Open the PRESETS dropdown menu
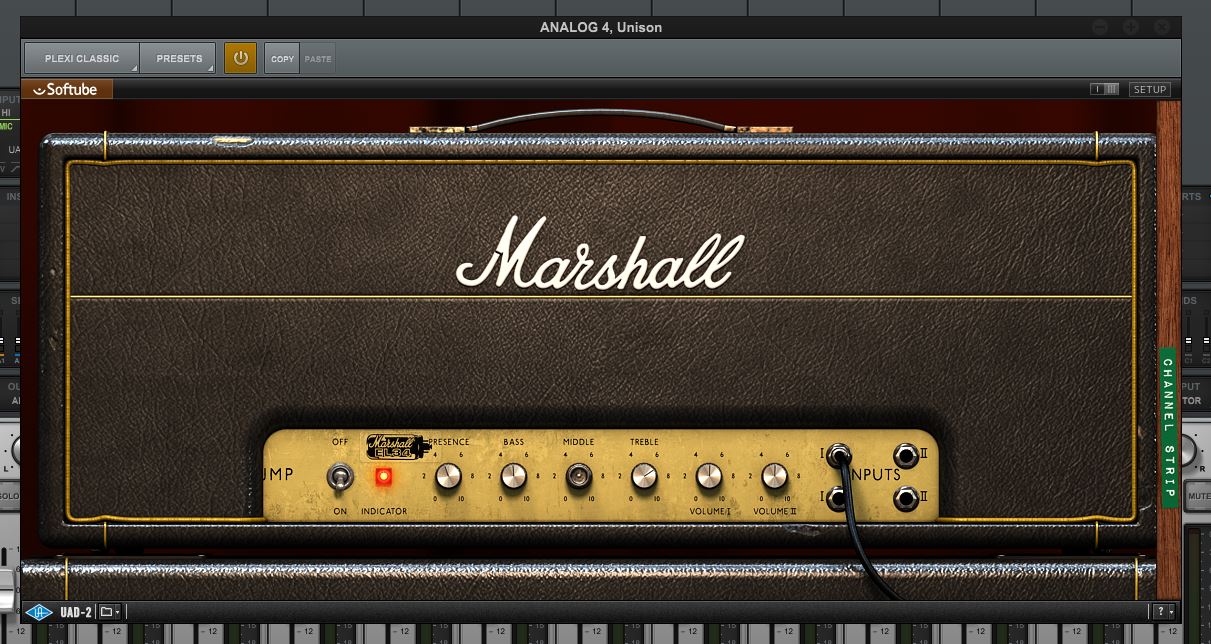Viewport: 1211px width, 644px height. pyautogui.click(x=178, y=59)
